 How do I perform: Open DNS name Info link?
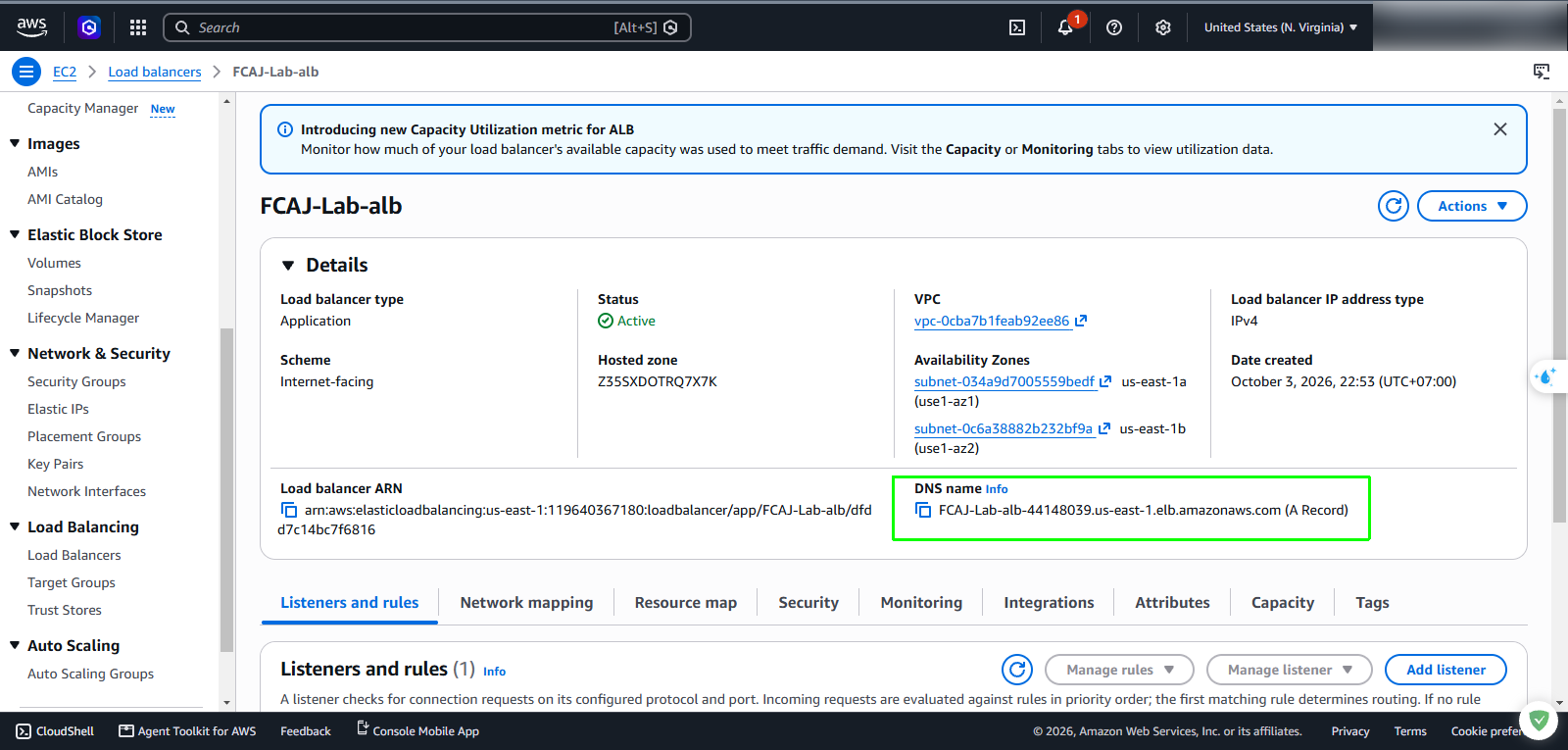point(997,489)
